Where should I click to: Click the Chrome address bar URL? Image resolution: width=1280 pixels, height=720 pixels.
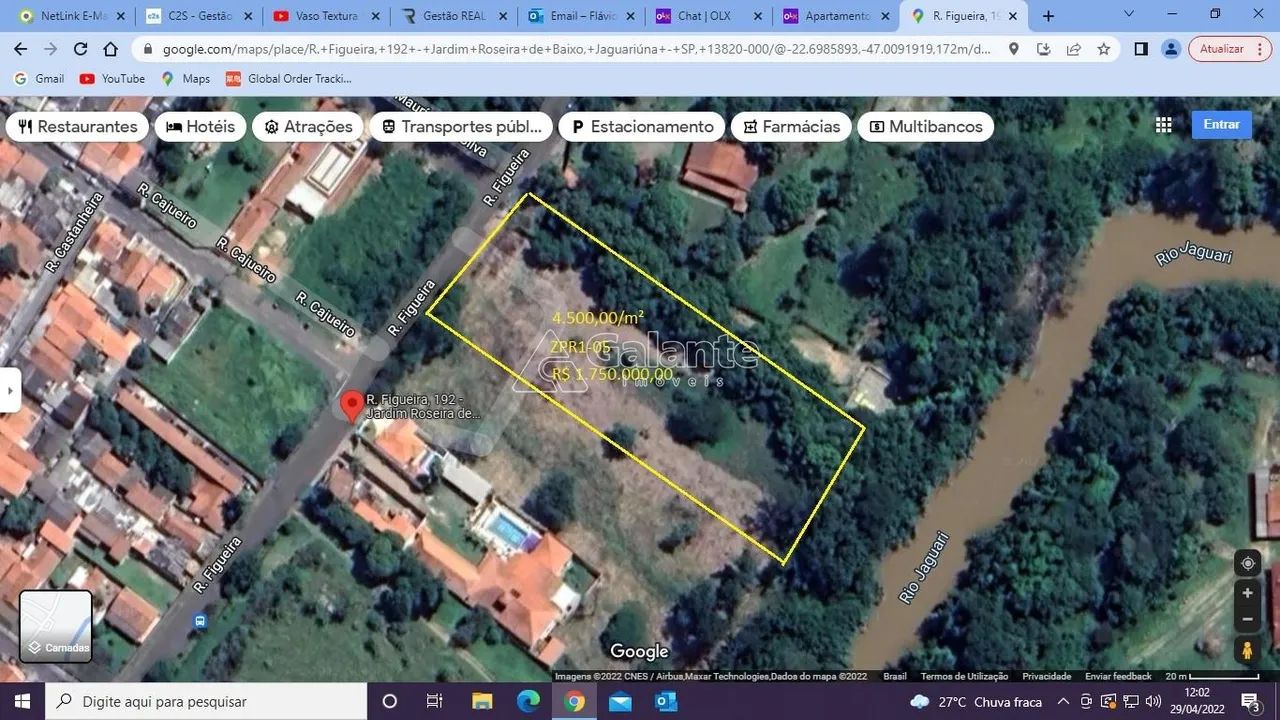click(570, 49)
